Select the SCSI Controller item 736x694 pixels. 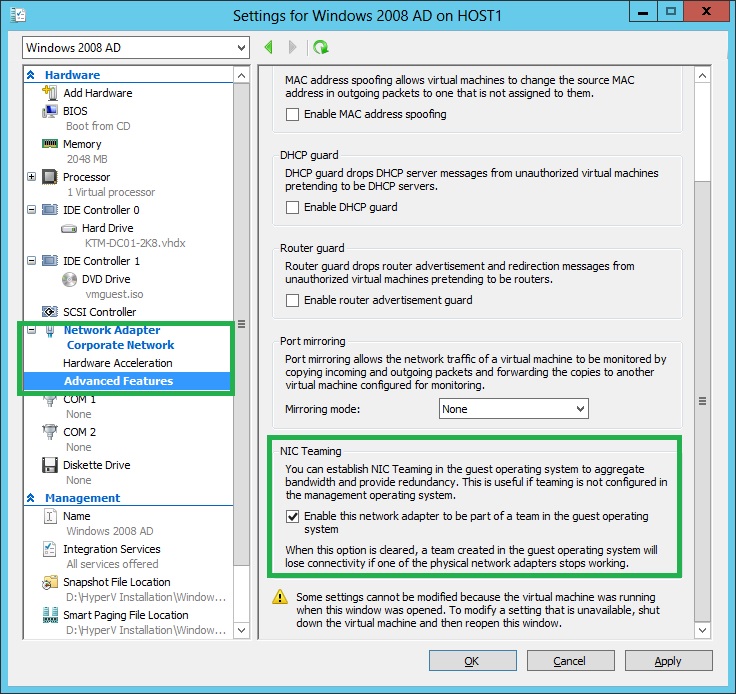pos(100,312)
